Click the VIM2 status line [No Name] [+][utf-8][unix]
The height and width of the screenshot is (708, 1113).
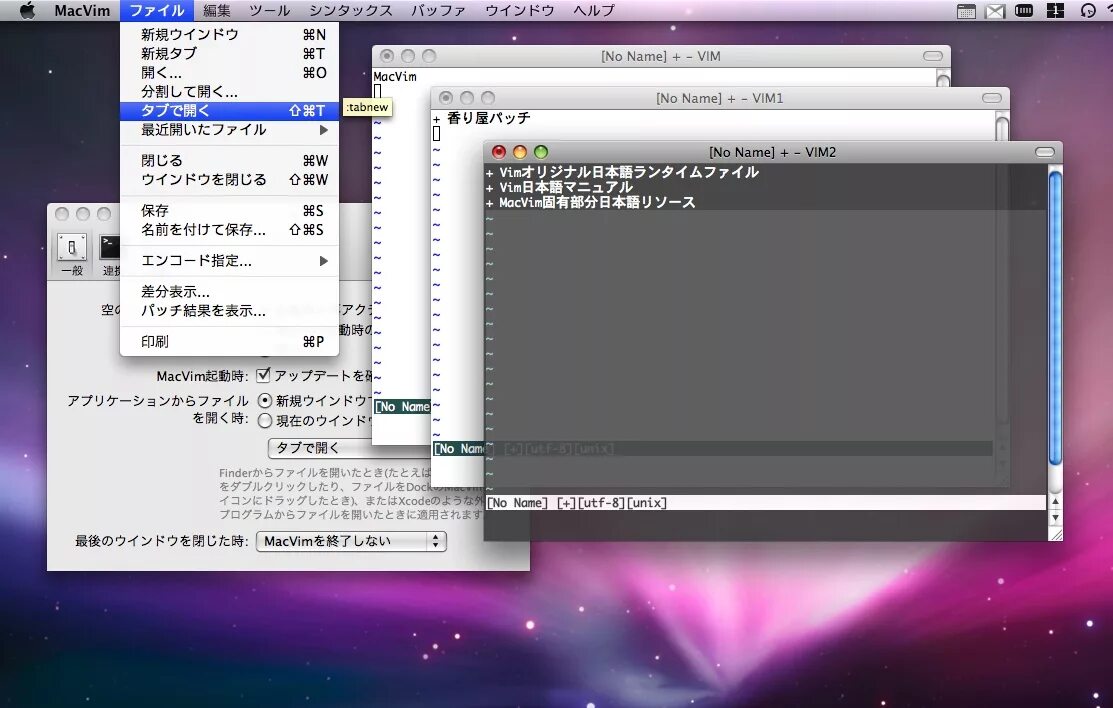point(765,503)
